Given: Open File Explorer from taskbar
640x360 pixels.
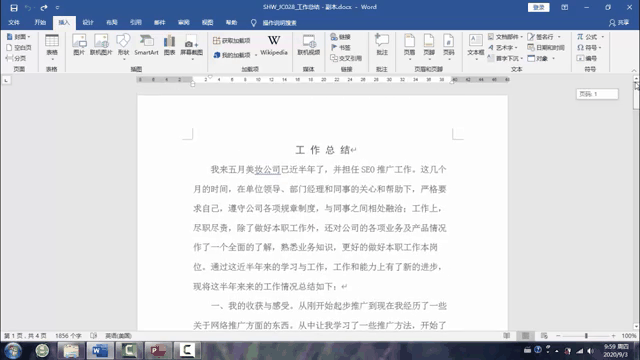Looking at the screenshot, I should 71,350.
